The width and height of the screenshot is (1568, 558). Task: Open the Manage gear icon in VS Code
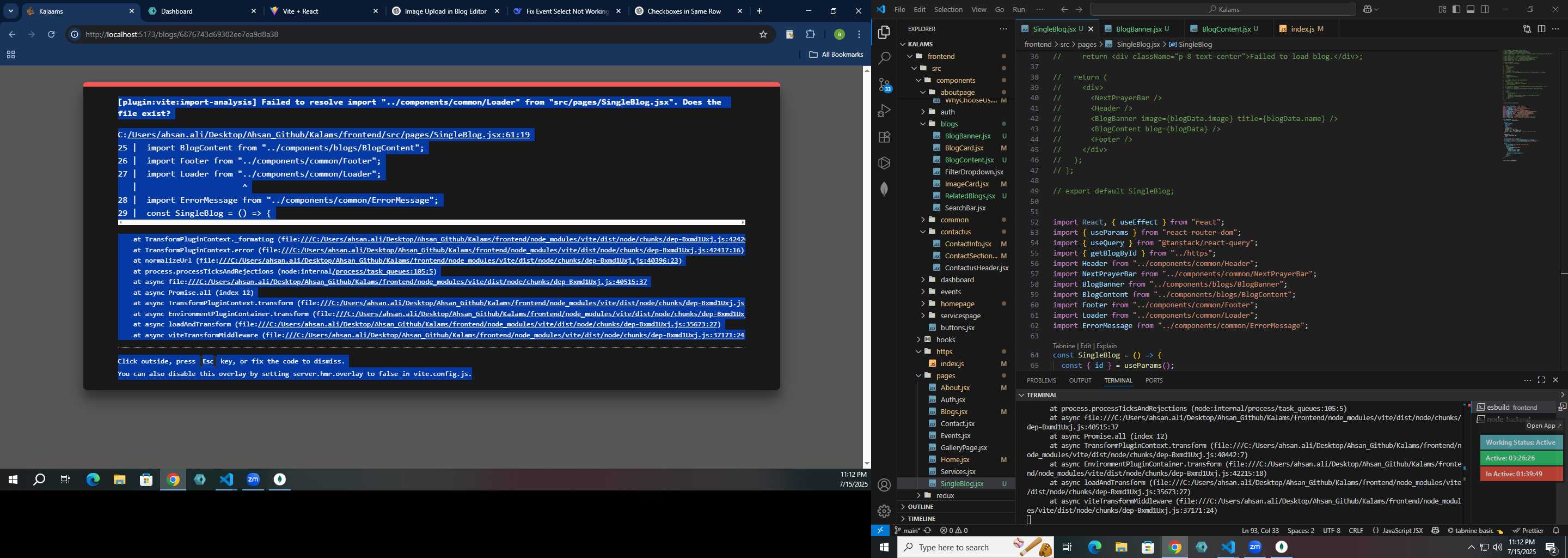coord(884,511)
